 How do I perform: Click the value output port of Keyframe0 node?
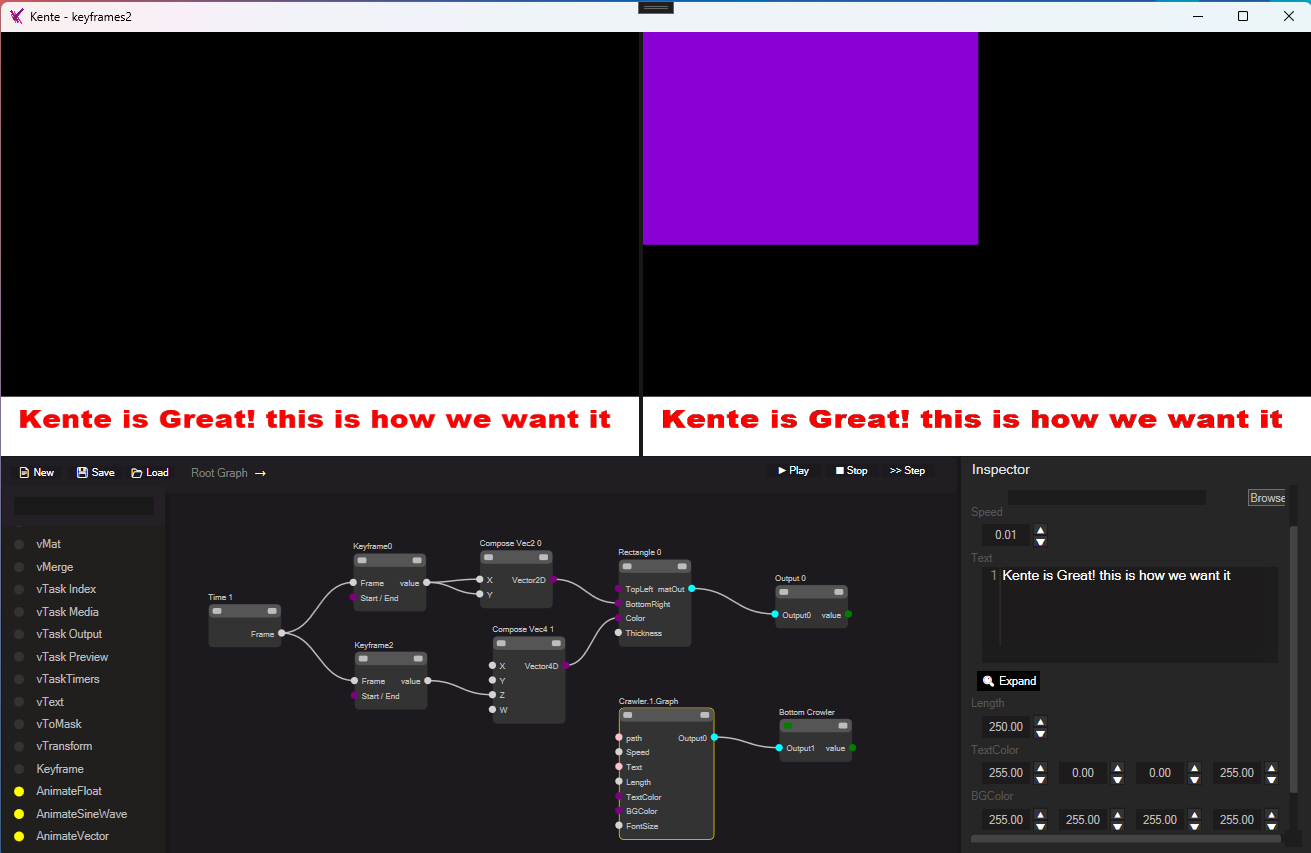(427, 582)
